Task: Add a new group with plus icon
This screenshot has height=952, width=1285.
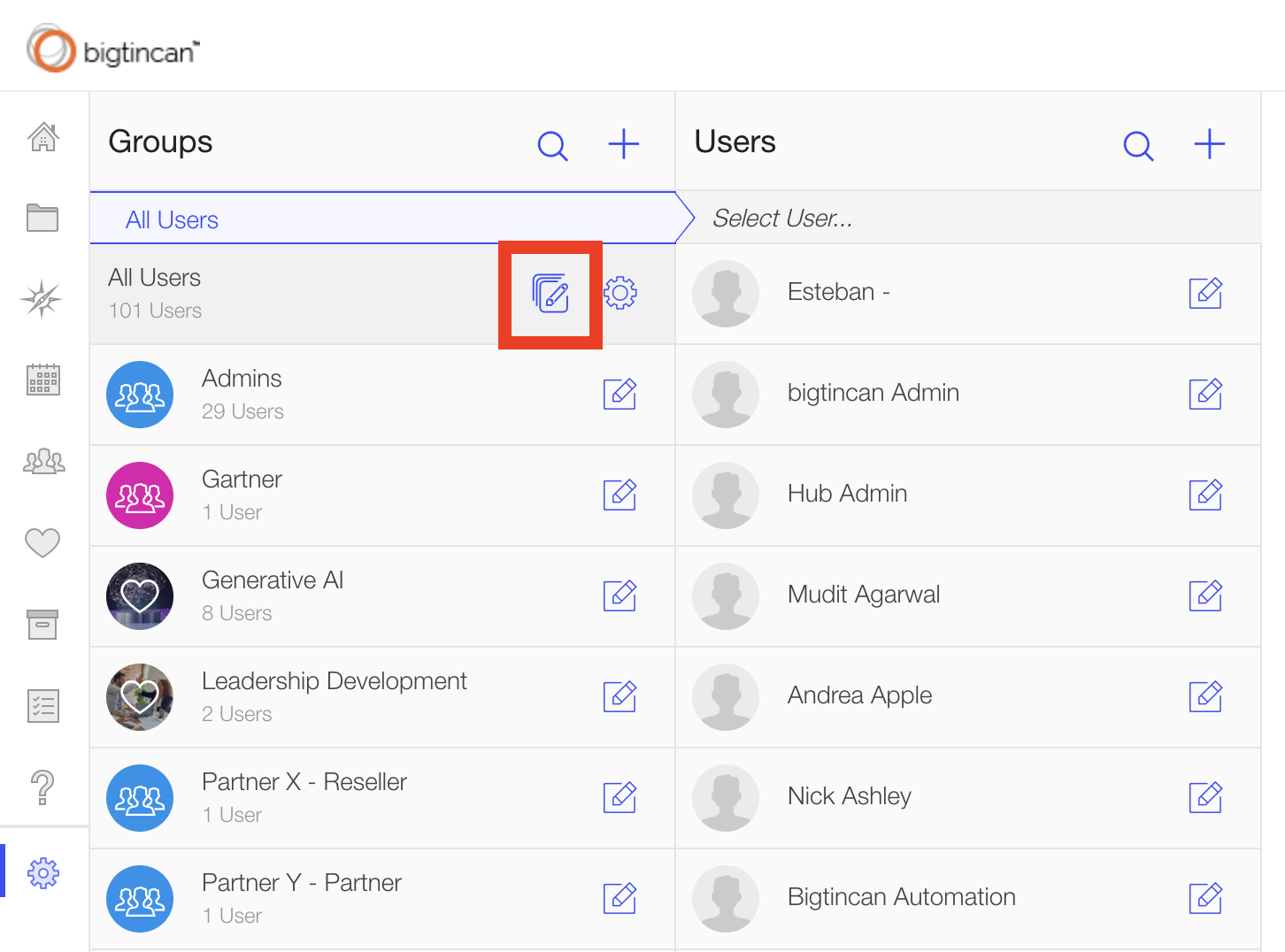Action: tap(623, 144)
